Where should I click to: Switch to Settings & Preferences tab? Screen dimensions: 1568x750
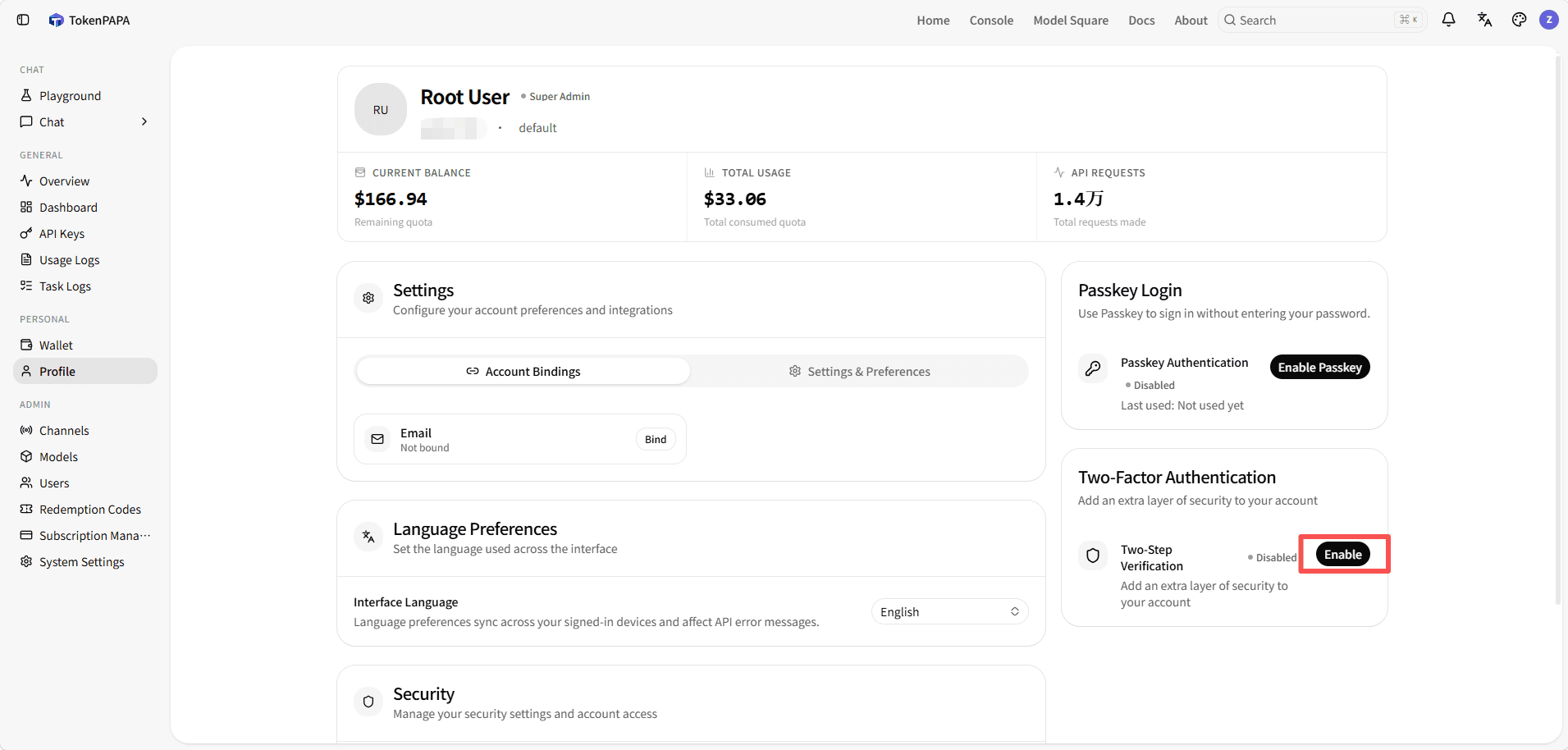(859, 371)
